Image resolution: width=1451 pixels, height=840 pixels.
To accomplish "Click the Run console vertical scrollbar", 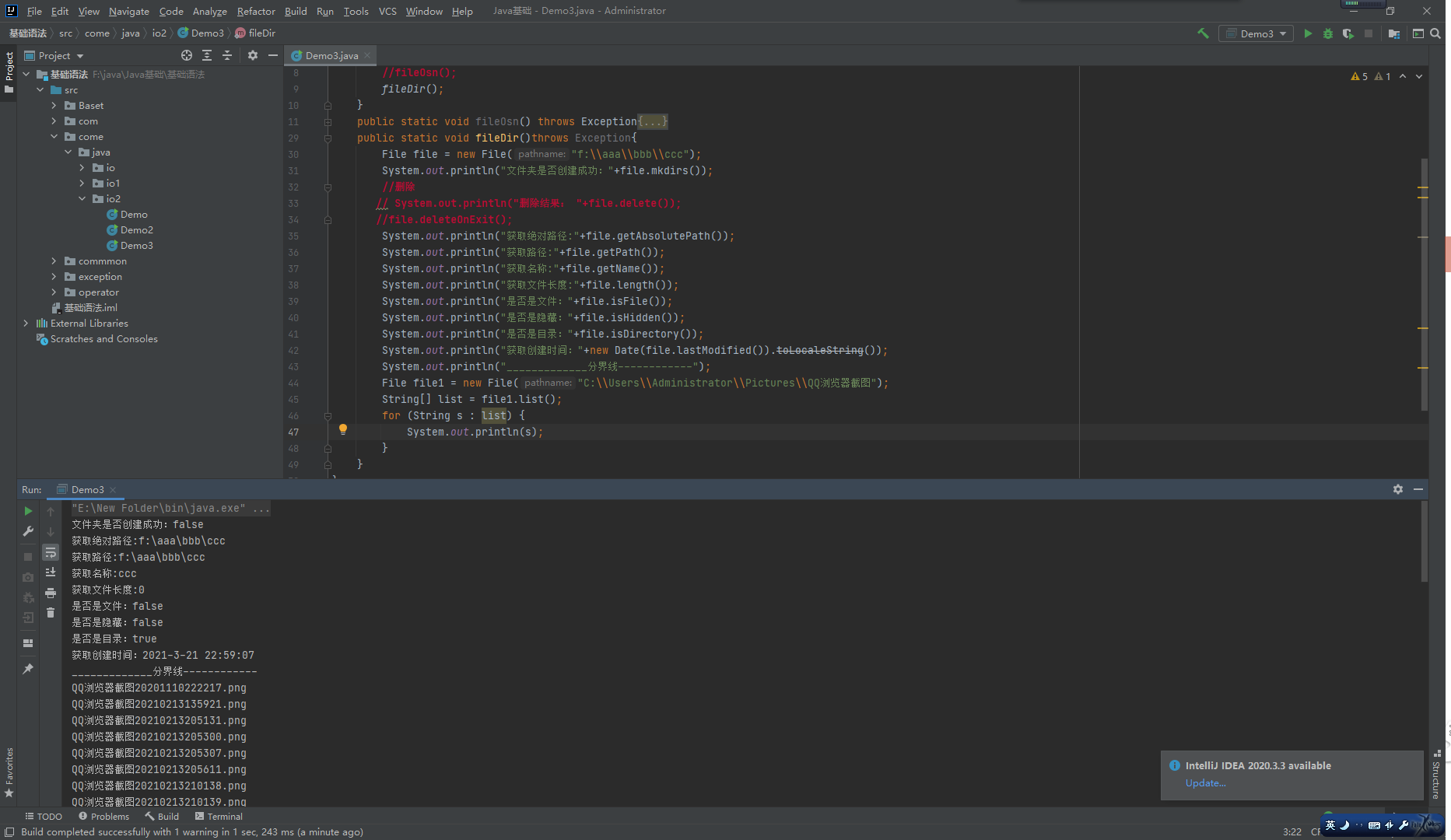I will tap(1425, 541).
